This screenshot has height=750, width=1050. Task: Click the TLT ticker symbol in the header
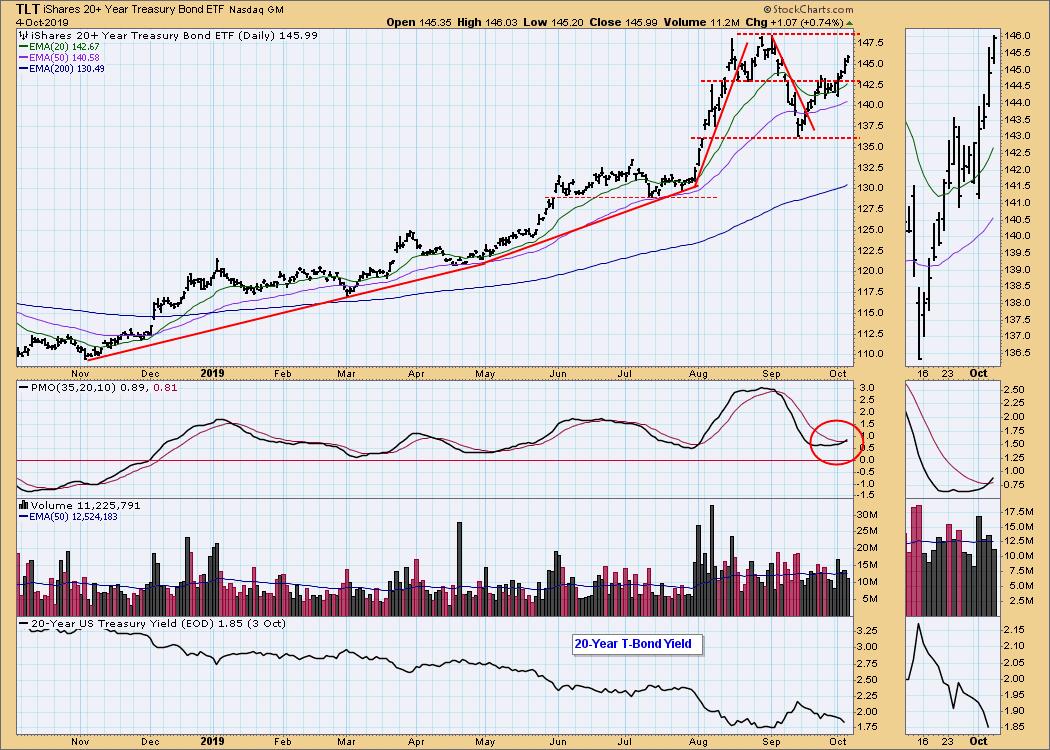coord(27,9)
